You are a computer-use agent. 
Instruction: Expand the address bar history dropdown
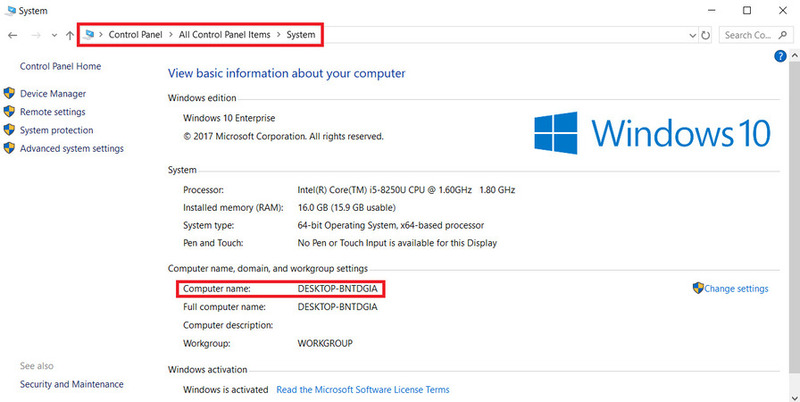pyautogui.click(x=693, y=35)
